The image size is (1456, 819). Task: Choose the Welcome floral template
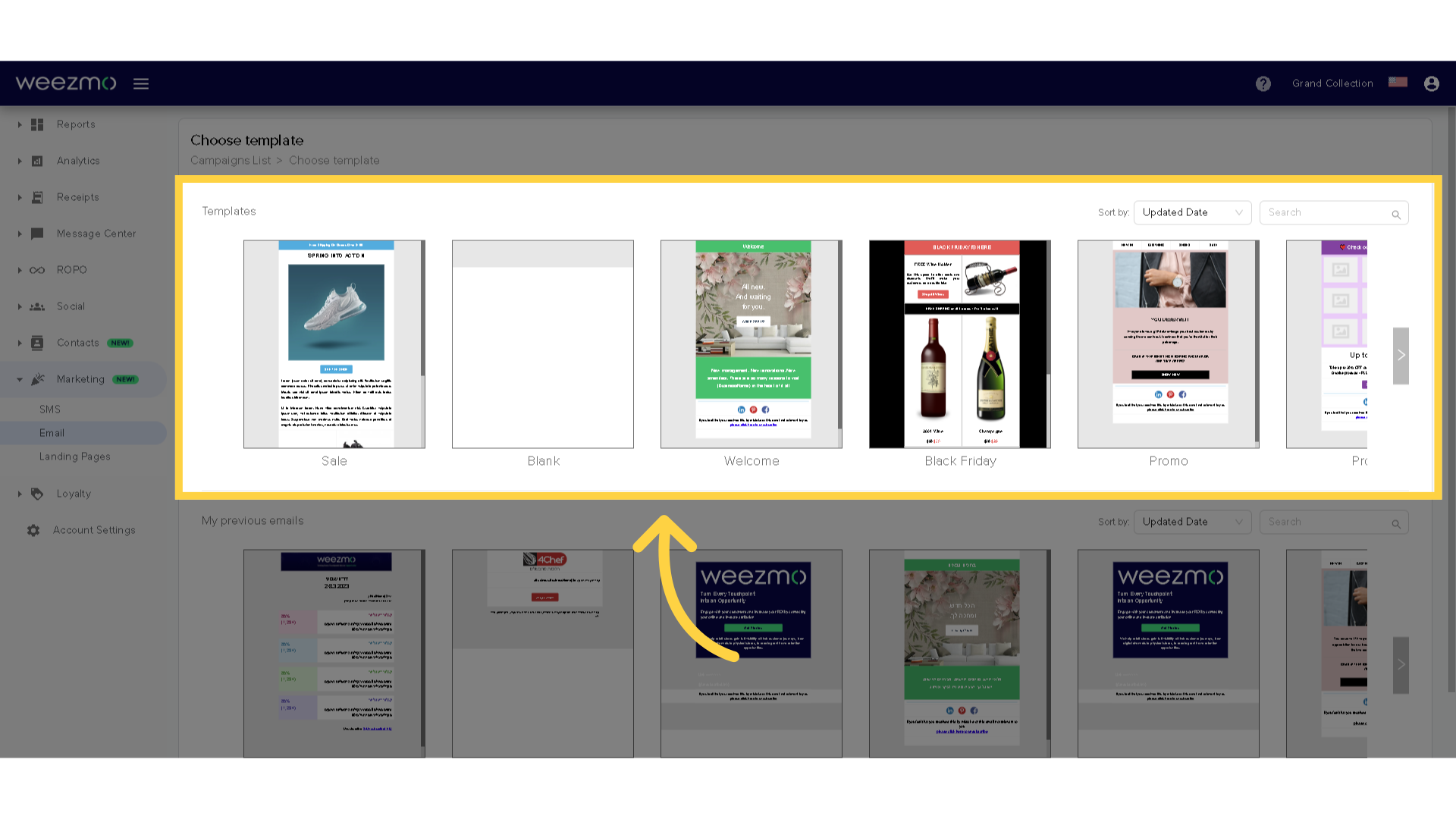tap(752, 344)
